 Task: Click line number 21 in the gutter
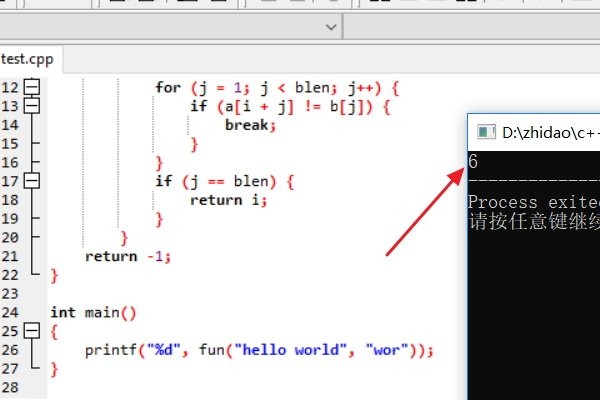[11, 256]
